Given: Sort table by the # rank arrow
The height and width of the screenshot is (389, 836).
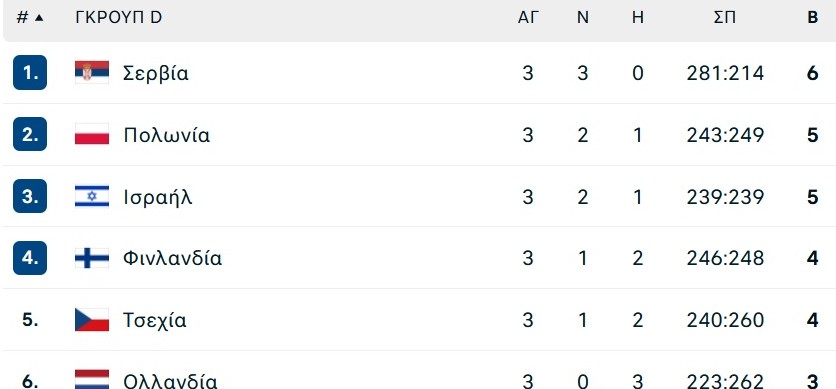Looking at the screenshot, I should pos(38,18).
